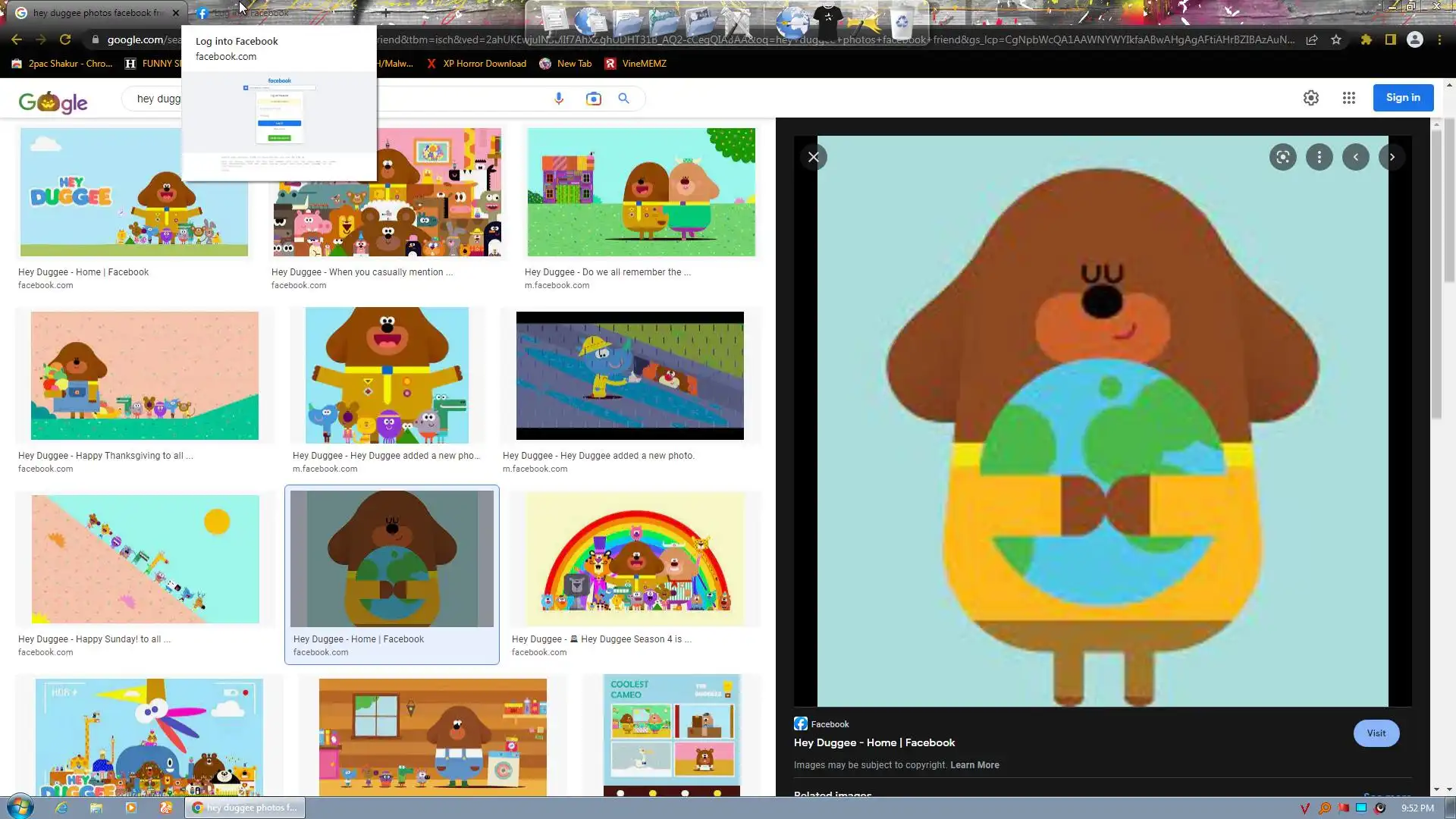This screenshot has height=819, width=1456.
Task: Switch to the Log into Facebook tab
Action: click(x=250, y=13)
